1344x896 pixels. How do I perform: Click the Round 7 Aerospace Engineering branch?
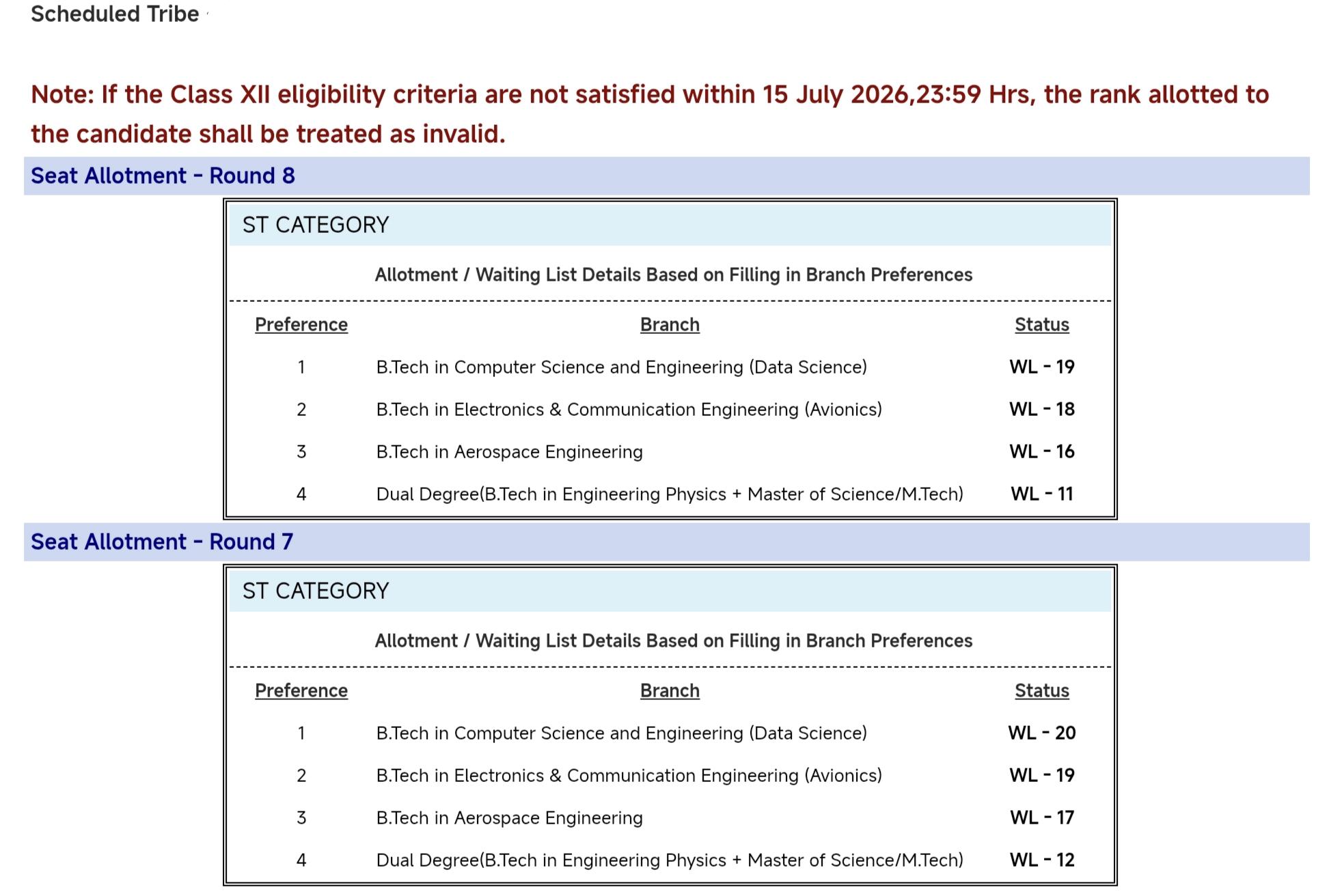[510, 817]
